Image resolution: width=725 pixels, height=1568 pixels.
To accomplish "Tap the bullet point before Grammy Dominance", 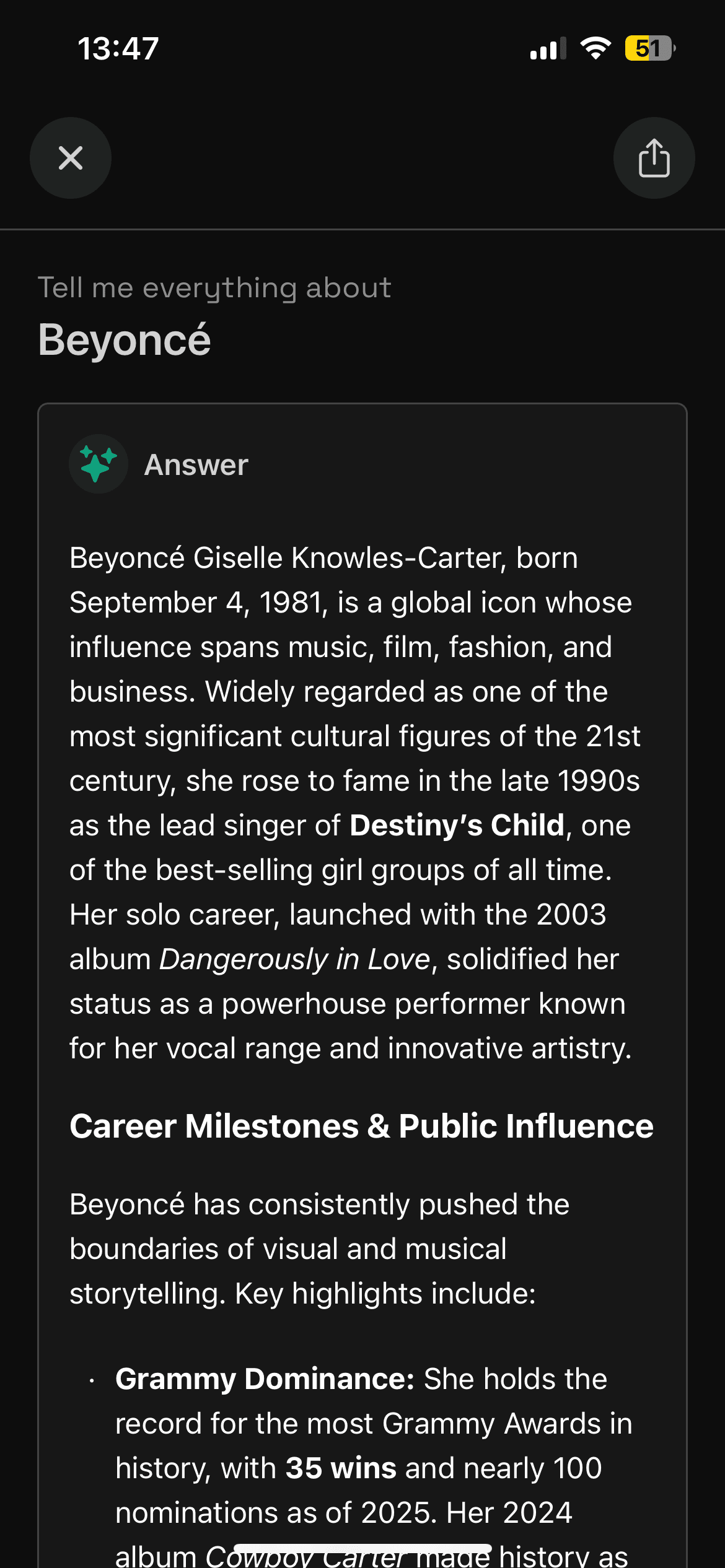I will 92,1380.
